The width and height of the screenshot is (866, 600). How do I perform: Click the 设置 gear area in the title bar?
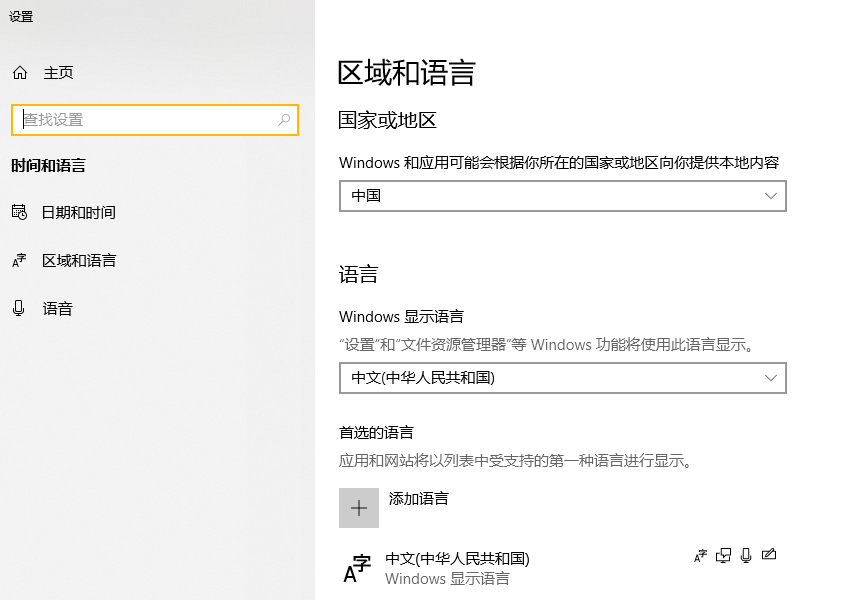pos(22,16)
